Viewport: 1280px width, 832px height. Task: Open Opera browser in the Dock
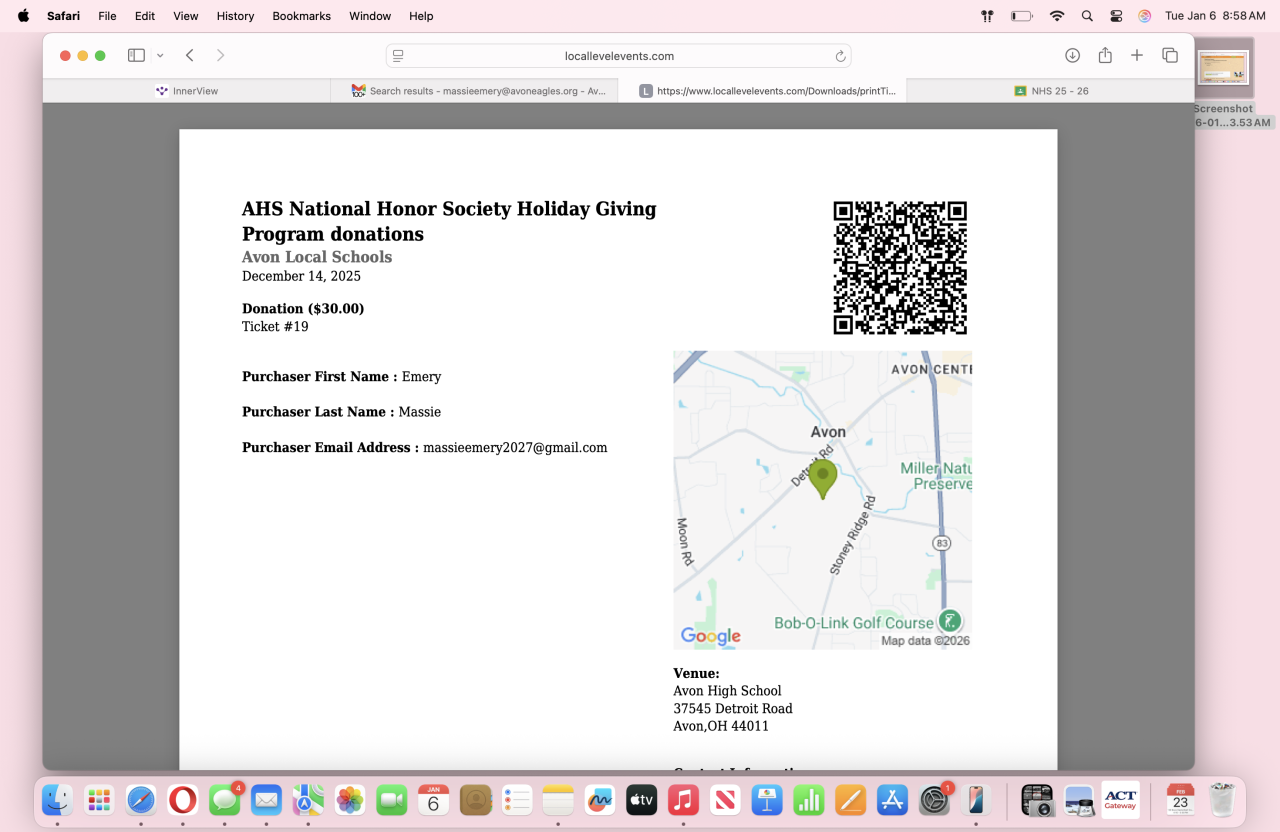click(x=182, y=800)
